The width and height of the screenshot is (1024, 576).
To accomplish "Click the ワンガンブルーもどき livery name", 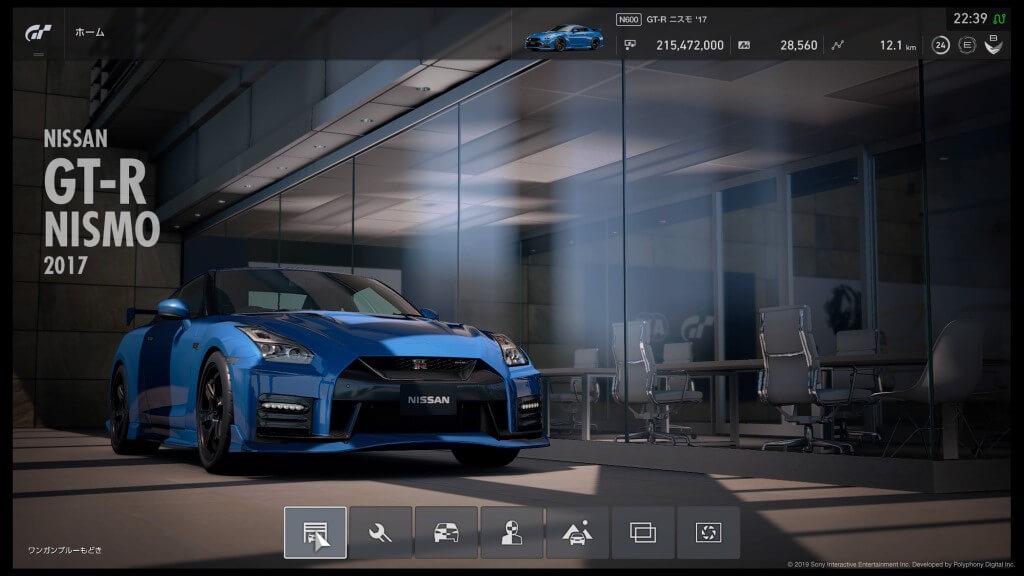I will click(65, 551).
